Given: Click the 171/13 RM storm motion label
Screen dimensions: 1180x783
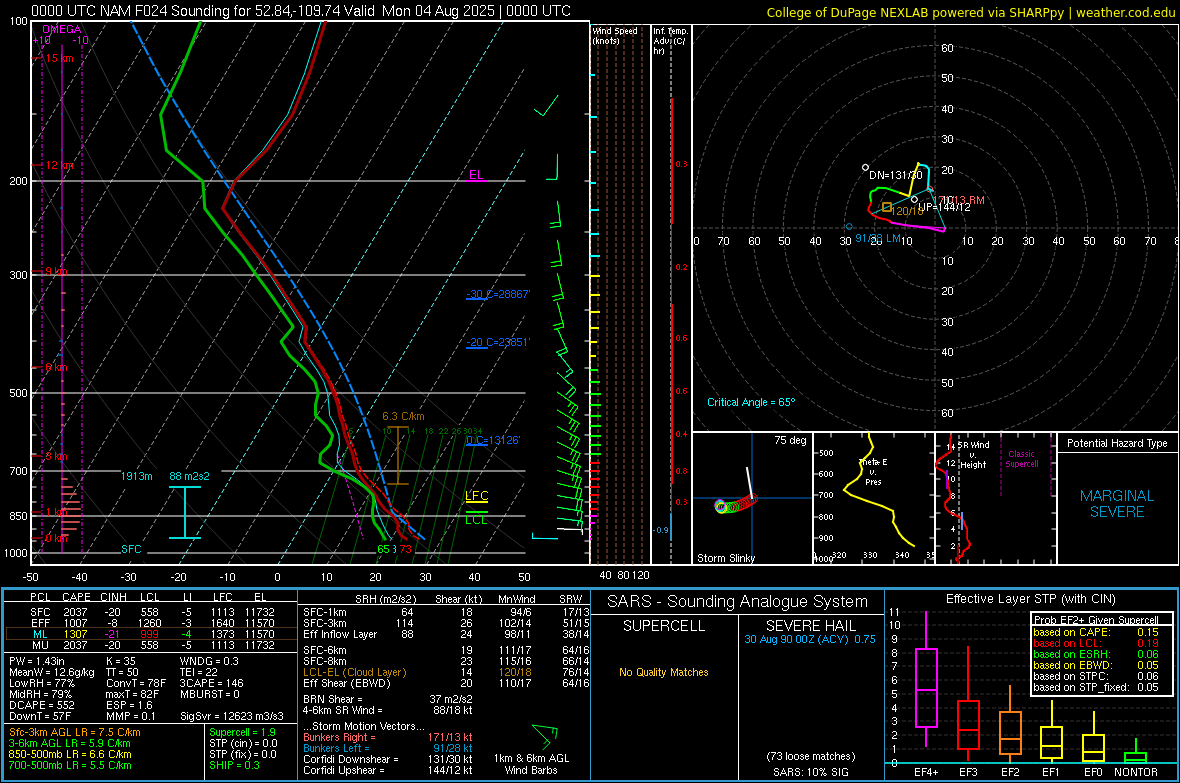Looking at the screenshot, I should (959, 200).
